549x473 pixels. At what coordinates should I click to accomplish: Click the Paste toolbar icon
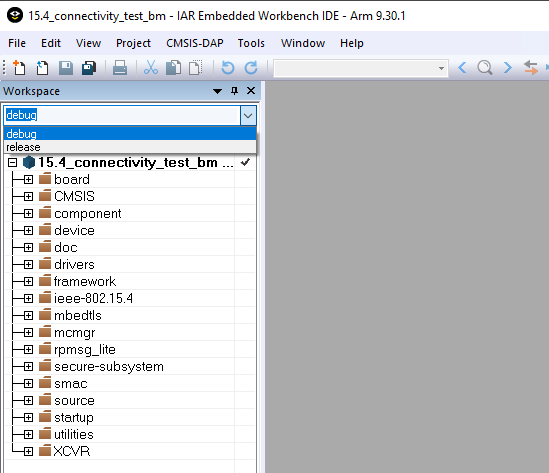[x=196, y=68]
